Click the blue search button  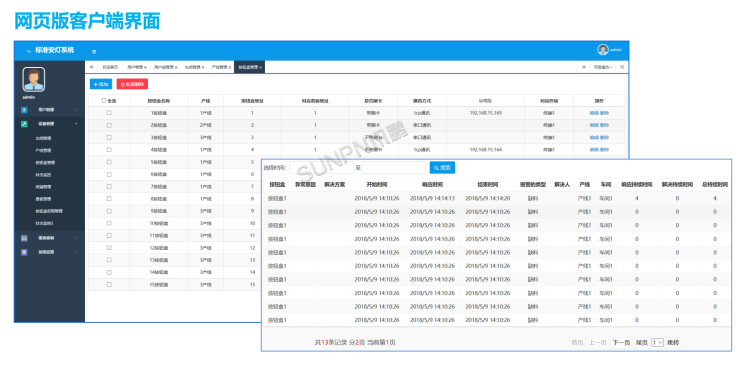pyautogui.click(x=442, y=168)
